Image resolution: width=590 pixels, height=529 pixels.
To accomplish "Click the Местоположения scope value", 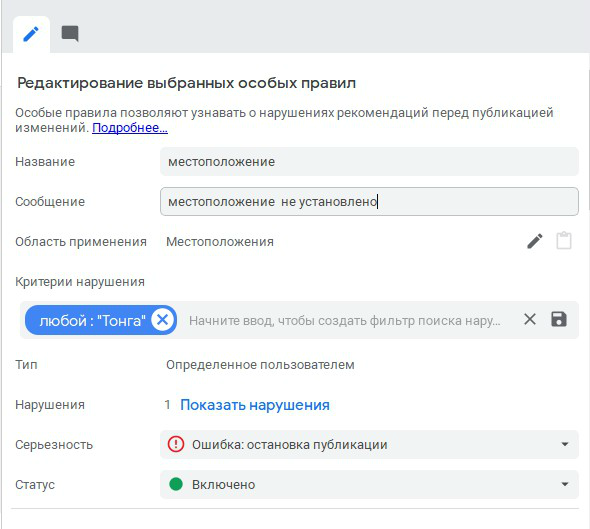I will (x=220, y=242).
